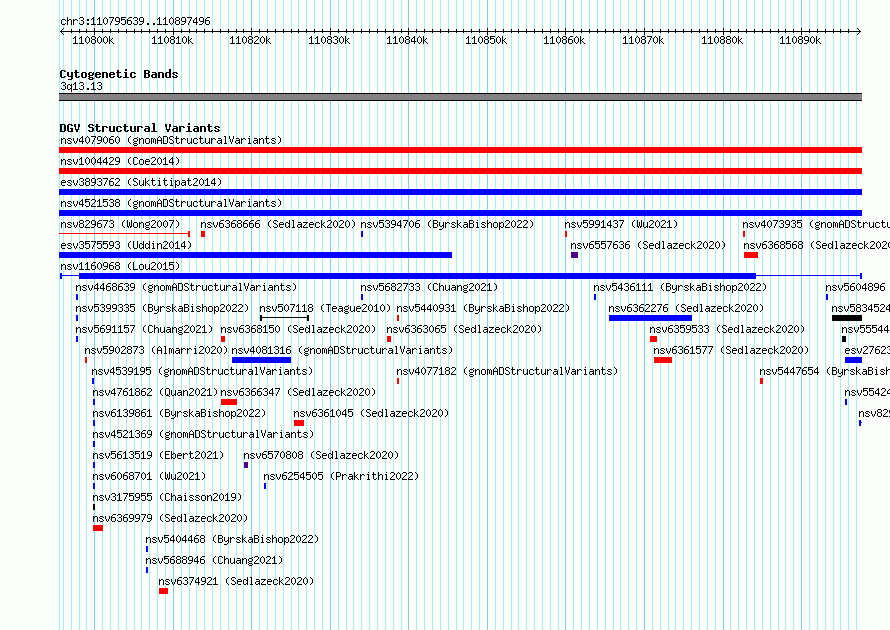Screen dimensions: 890x630
Task: Select the DGV Structural Variants track title
Action: 140,128
